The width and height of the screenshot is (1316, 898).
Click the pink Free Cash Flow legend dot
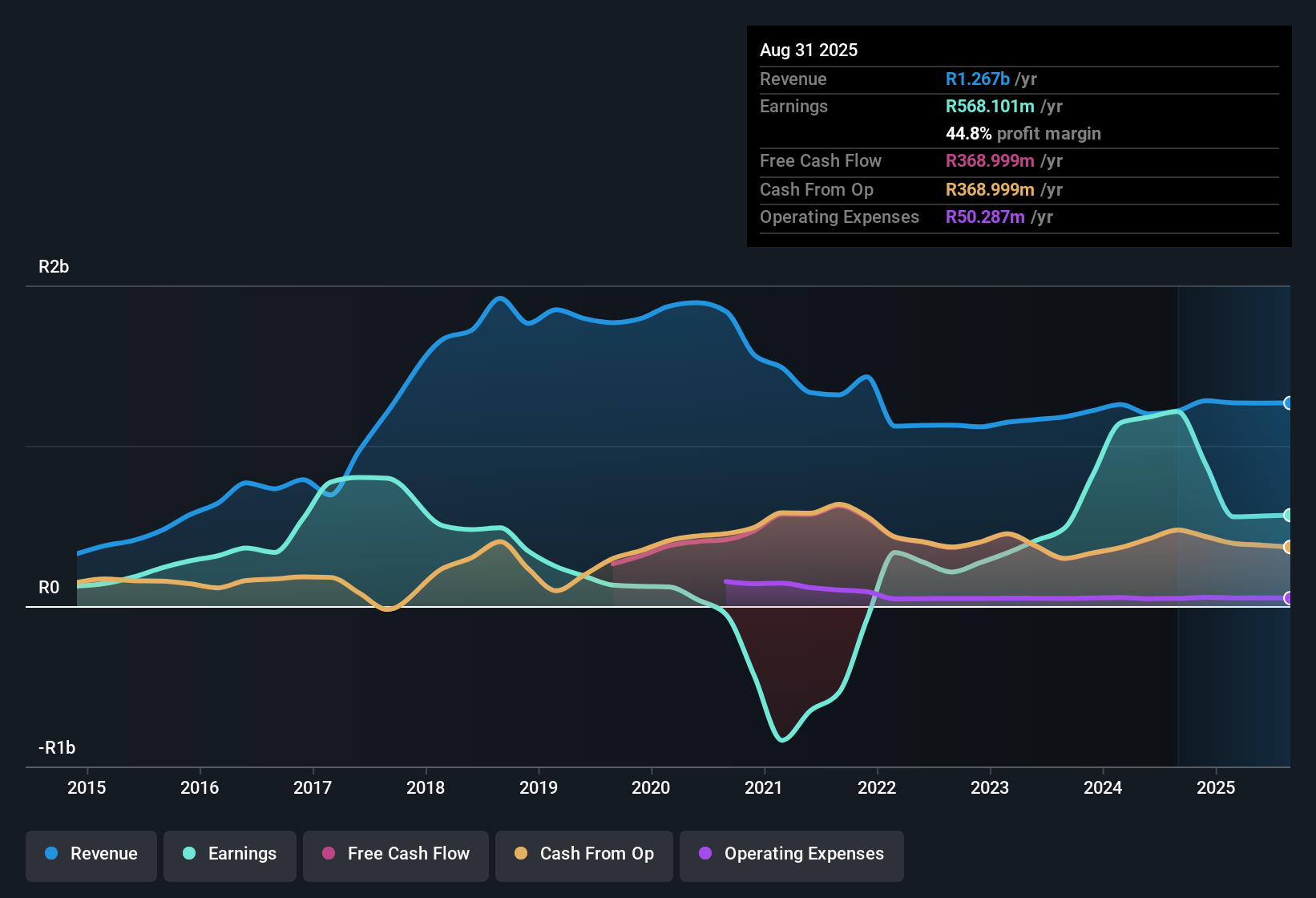(329, 854)
